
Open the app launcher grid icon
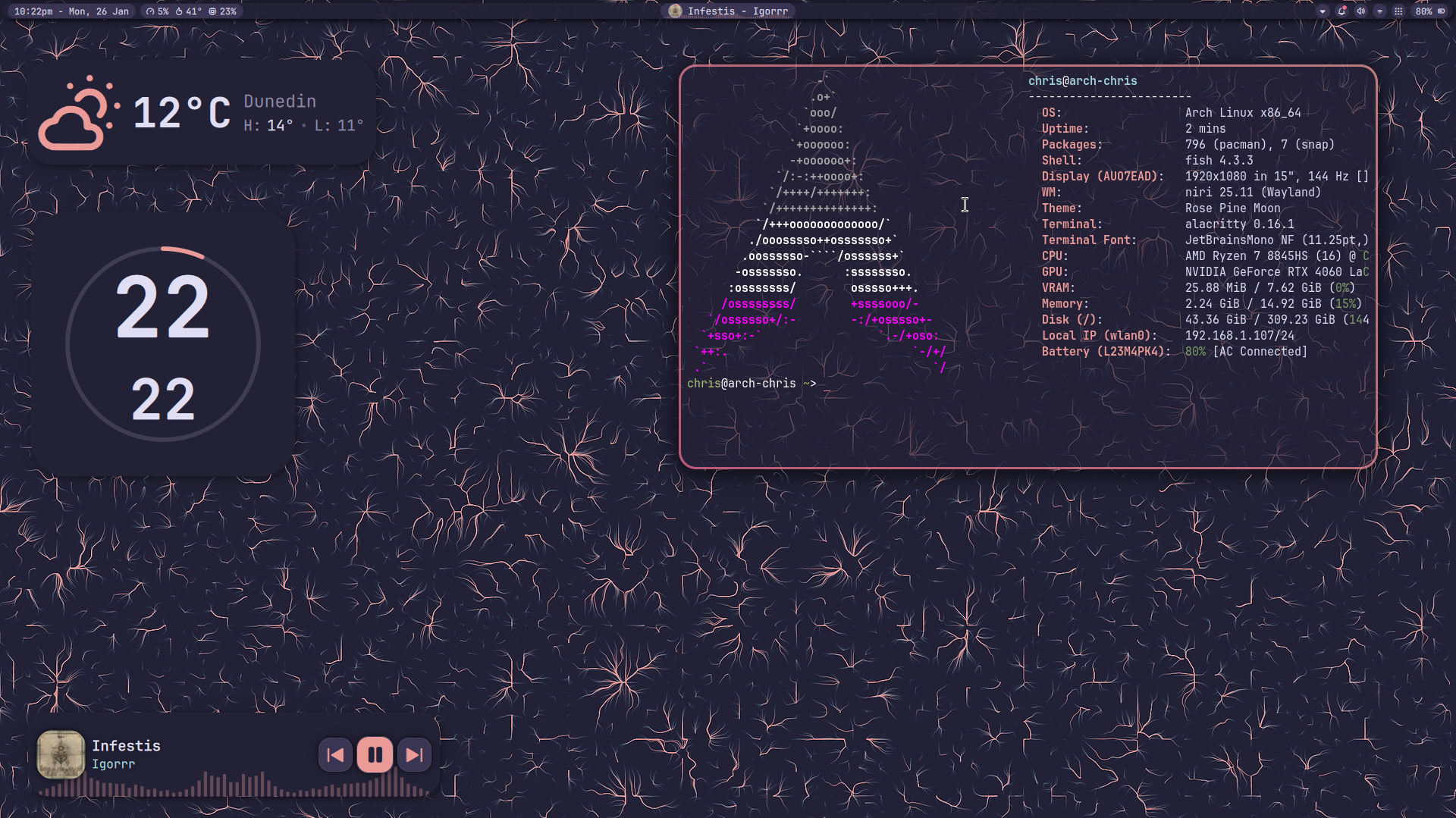1398,11
